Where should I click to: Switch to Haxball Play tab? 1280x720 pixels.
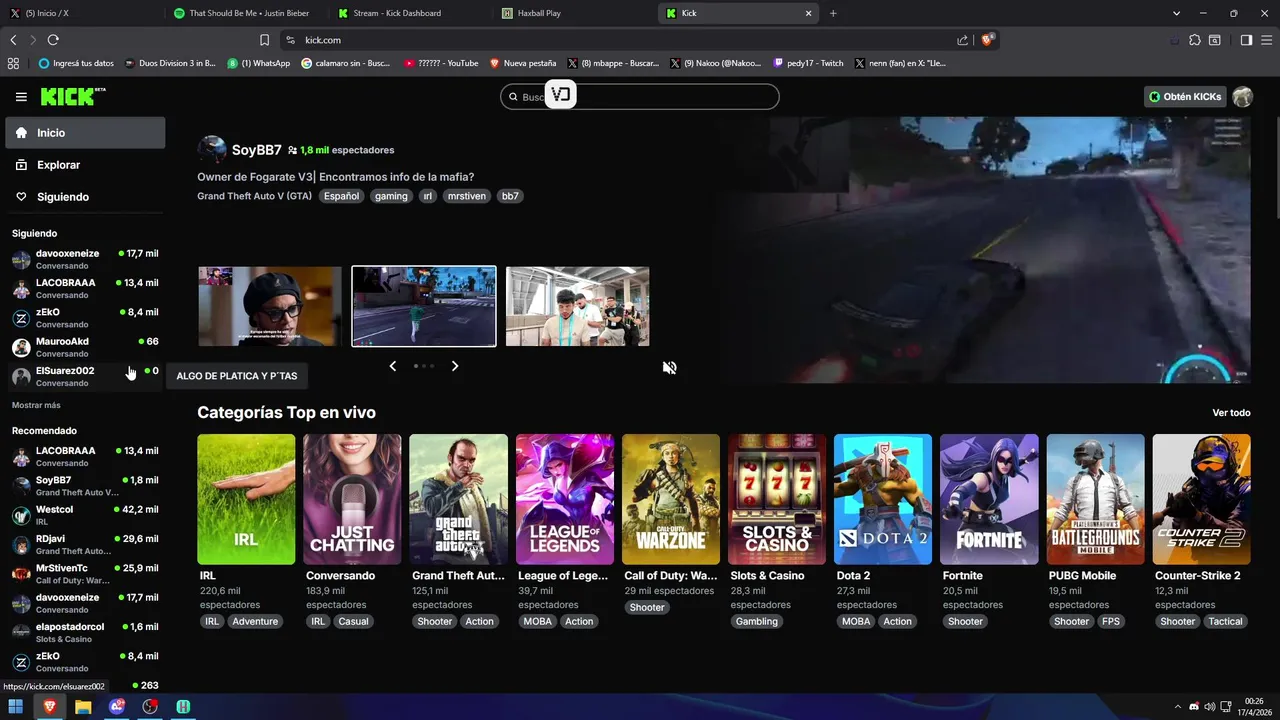(575, 13)
